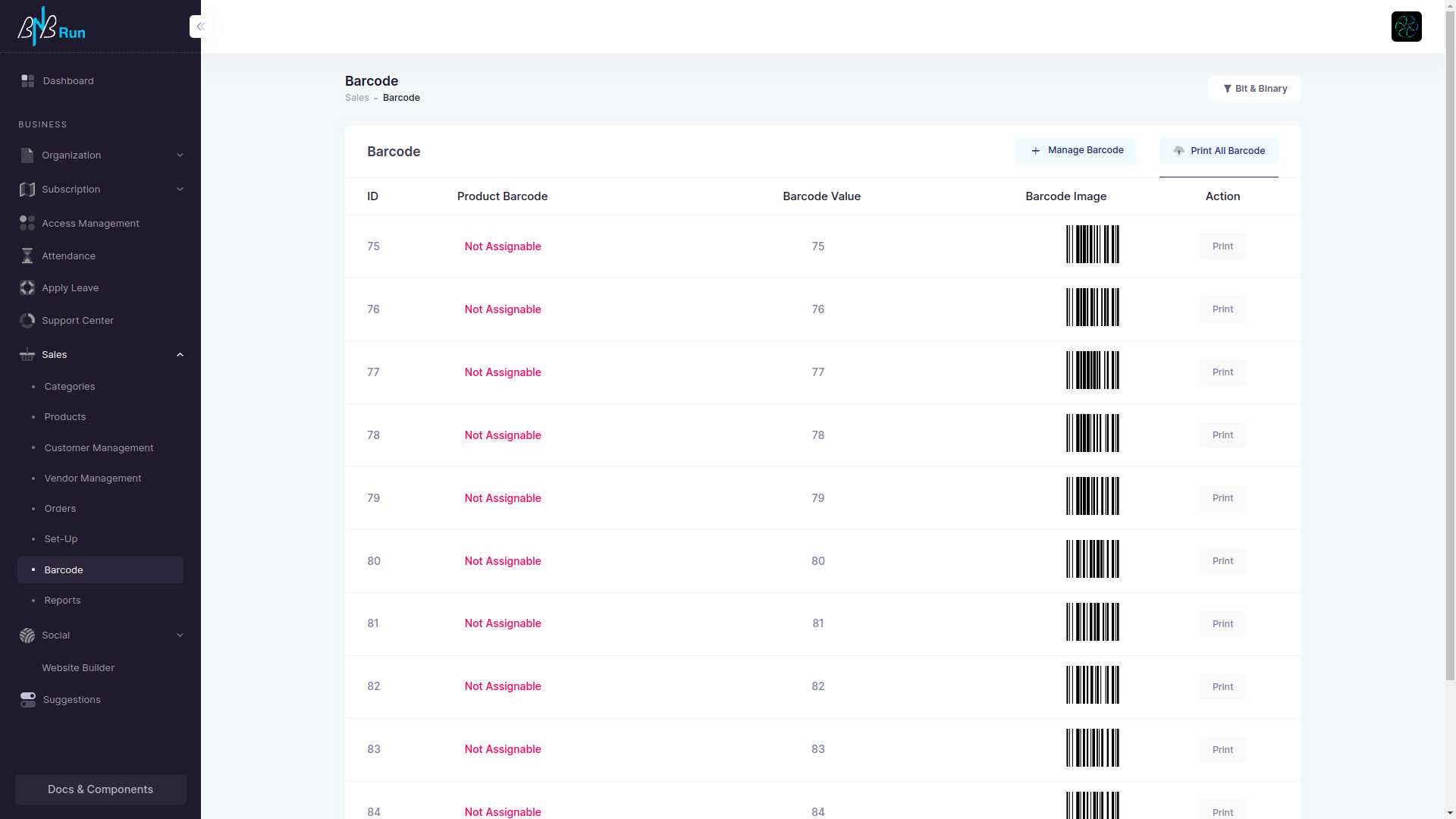
Task: Click the plus icon in Manage Barcode
Action: coord(1035,151)
